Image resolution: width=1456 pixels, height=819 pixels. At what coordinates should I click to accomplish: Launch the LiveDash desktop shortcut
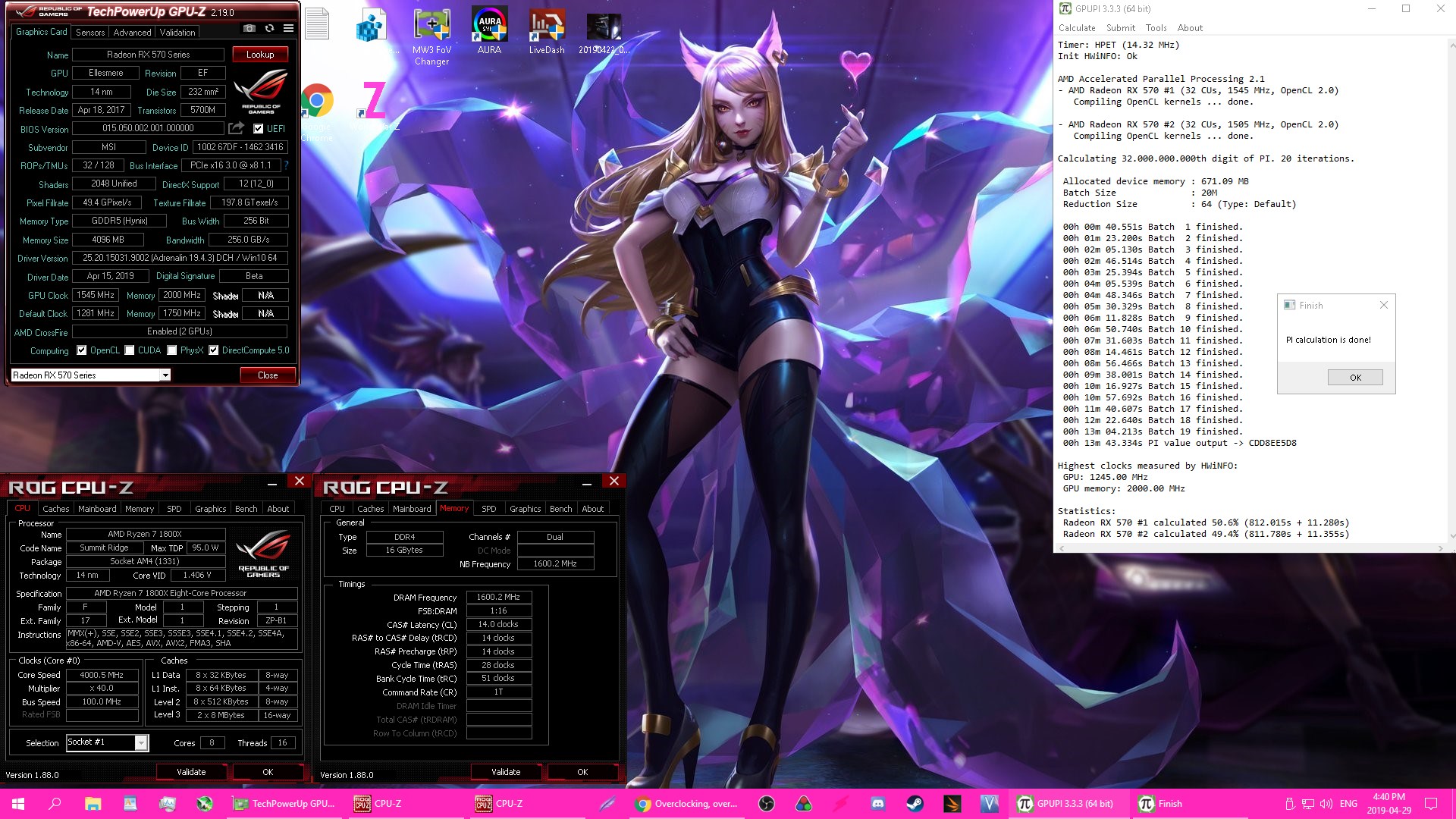[x=547, y=30]
